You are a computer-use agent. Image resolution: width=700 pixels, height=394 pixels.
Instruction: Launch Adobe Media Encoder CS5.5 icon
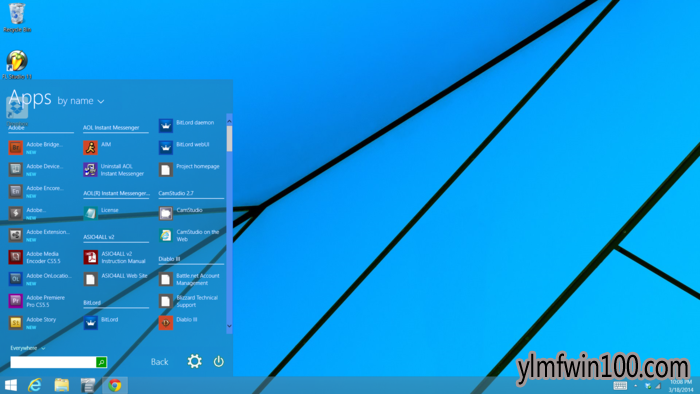pos(16,257)
